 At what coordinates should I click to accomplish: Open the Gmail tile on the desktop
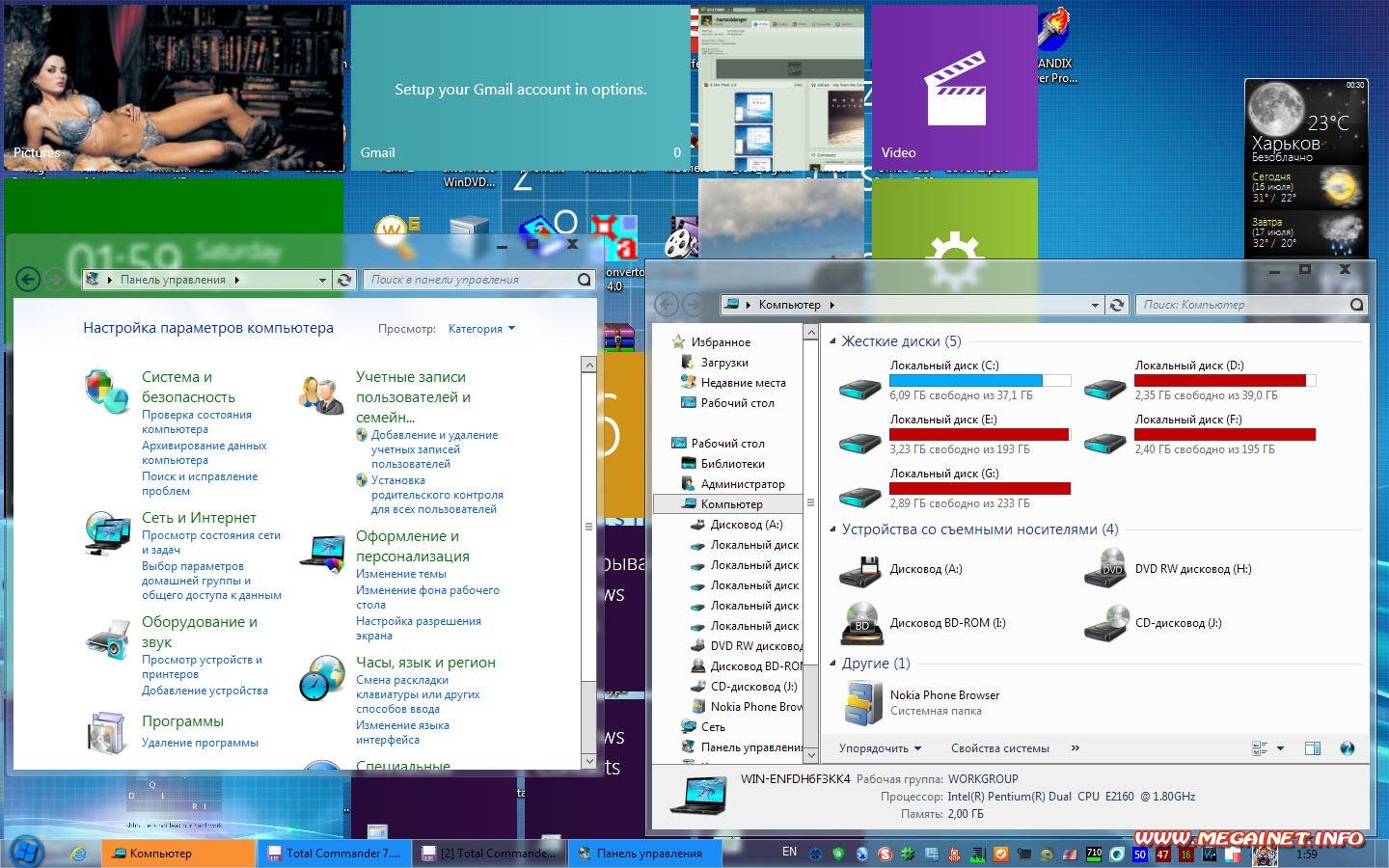pyautogui.click(x=521, y=89)
